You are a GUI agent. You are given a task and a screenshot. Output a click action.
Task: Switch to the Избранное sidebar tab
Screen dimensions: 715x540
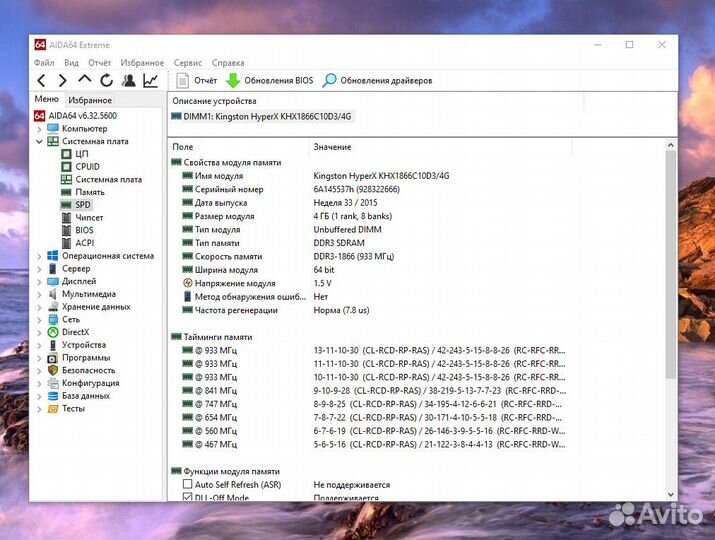pos(90,100)
